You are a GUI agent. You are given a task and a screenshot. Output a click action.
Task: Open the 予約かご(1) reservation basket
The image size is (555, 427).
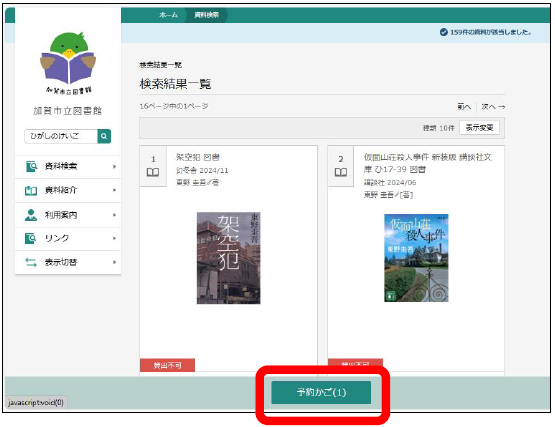(321, 392)
